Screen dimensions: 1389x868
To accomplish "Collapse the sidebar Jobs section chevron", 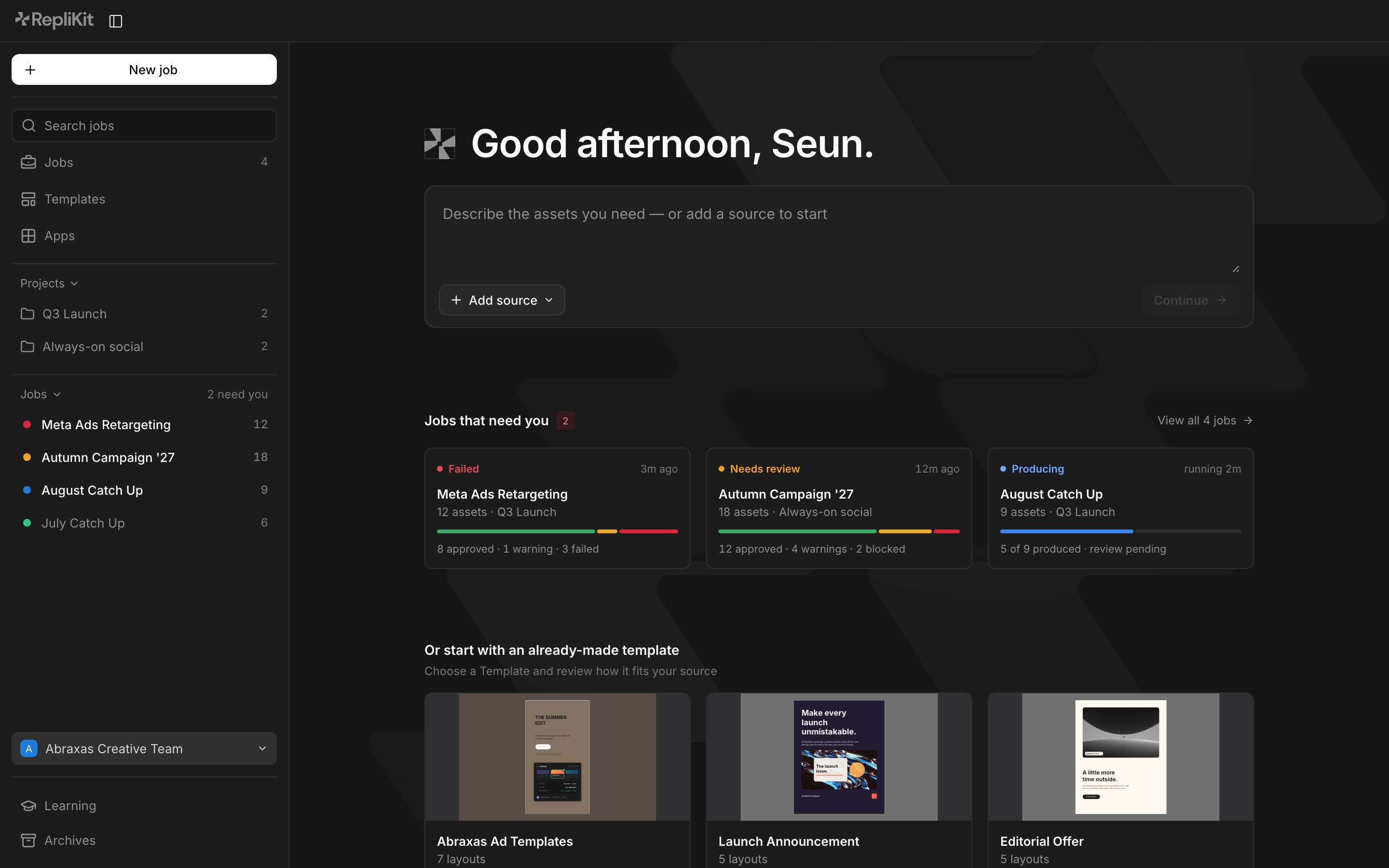I will 57,394.
